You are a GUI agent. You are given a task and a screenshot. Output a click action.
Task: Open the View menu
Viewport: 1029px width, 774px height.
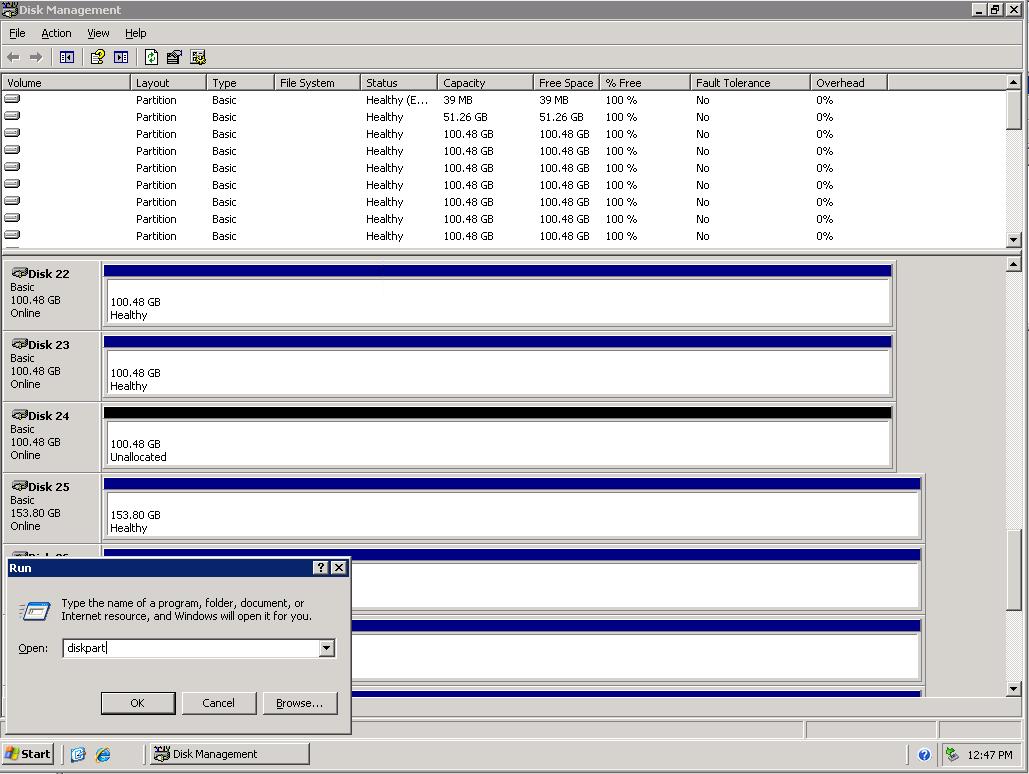[98, 33]
